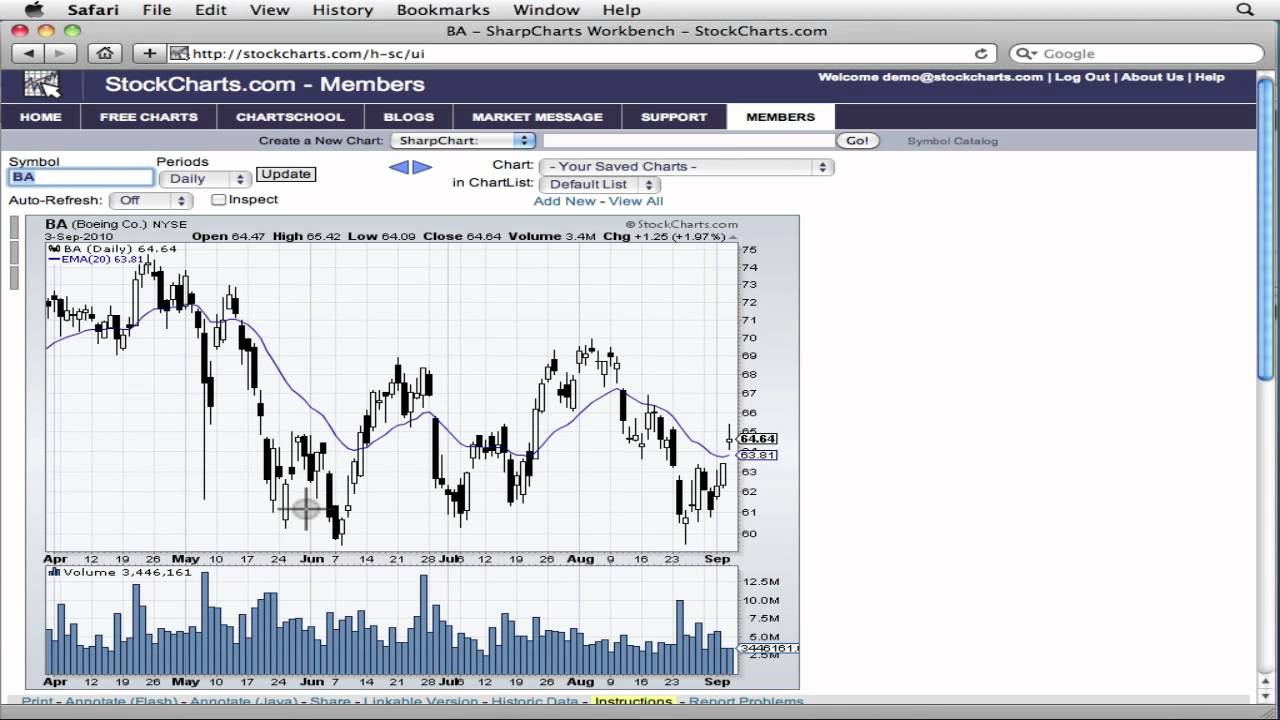1280x720 pixels.
Task: Open the Apple menu
Action: coord(34,10)
